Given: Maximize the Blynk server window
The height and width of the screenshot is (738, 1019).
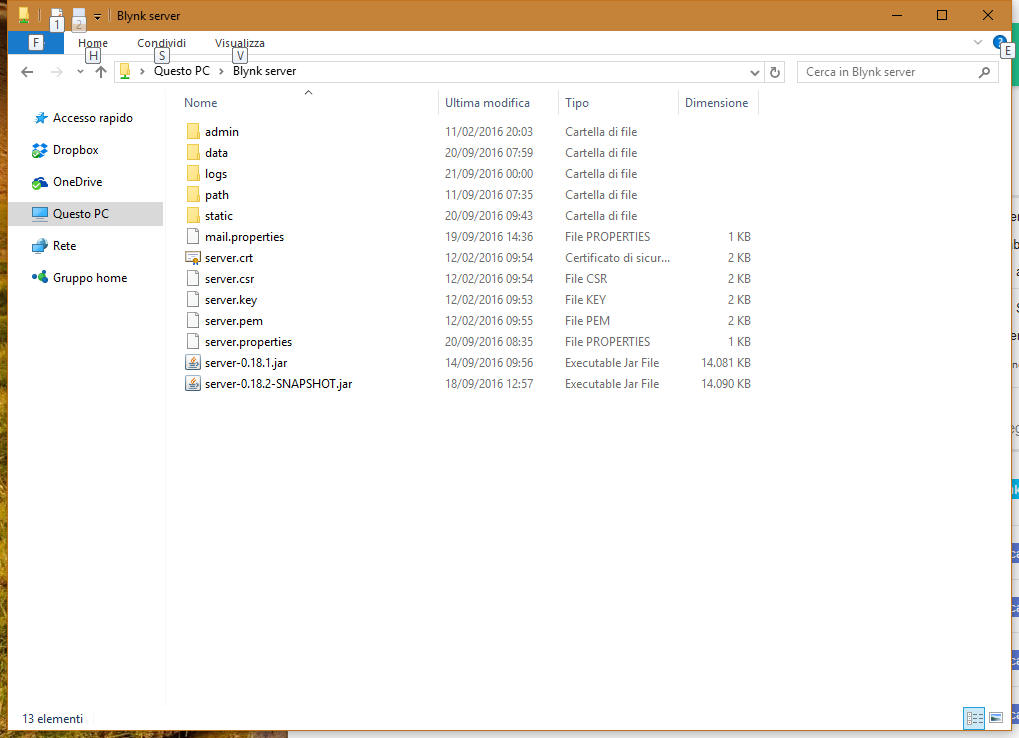Looking at the screenshot, I should click(942, 16).
